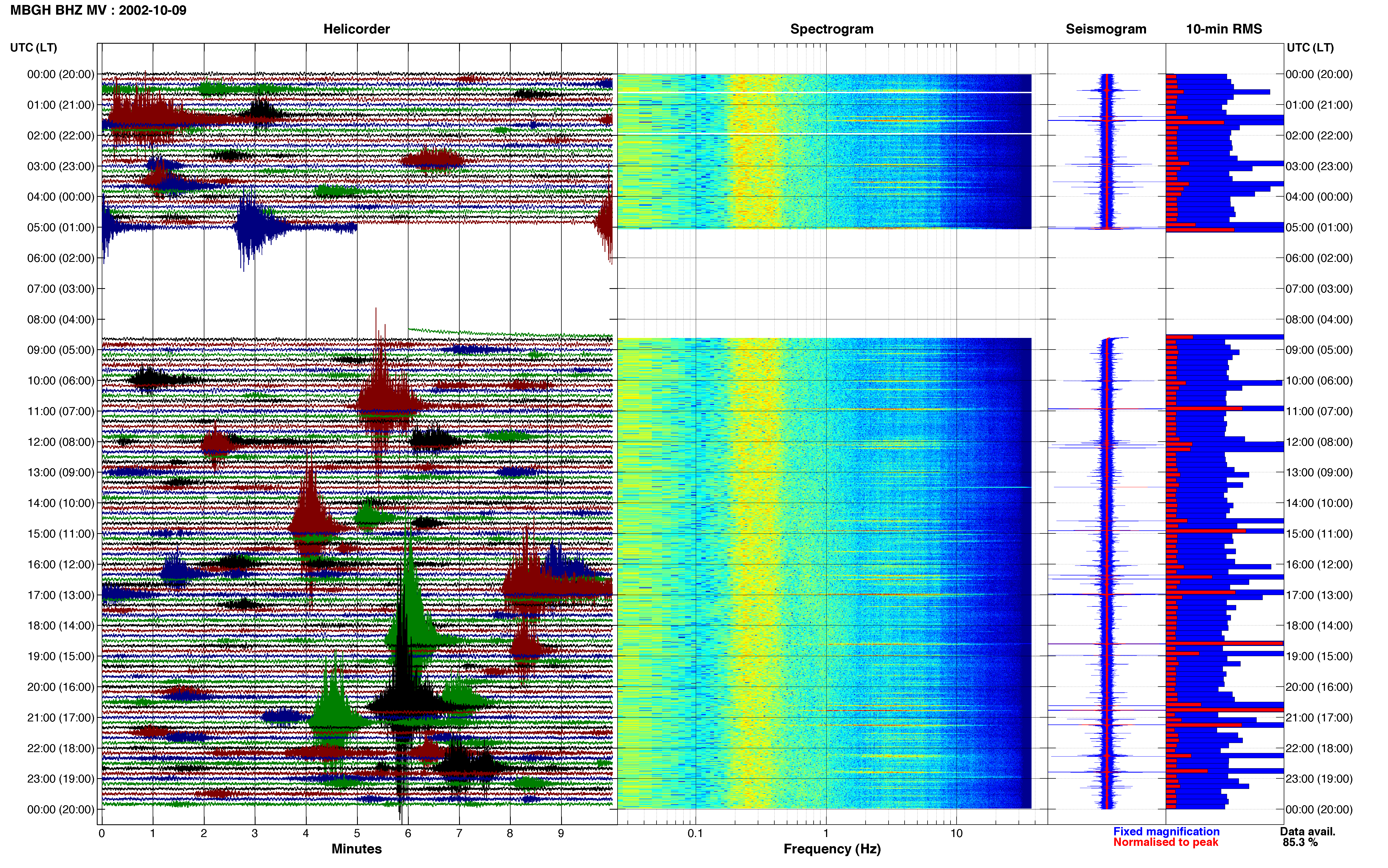Click '22:00 (18:00)' on the Helicorder time axis
The width and height of the screenshot is (1388, 868).
pos(61,749)
